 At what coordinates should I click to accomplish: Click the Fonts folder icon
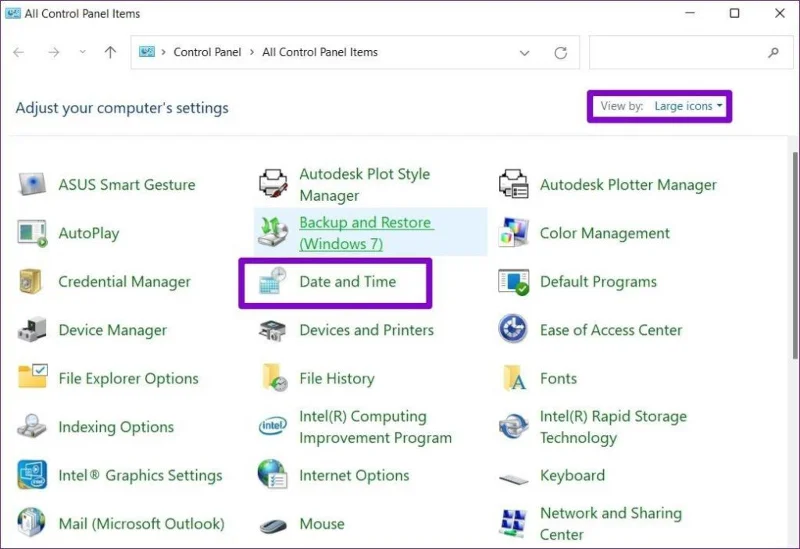click(x=514, y=378)
